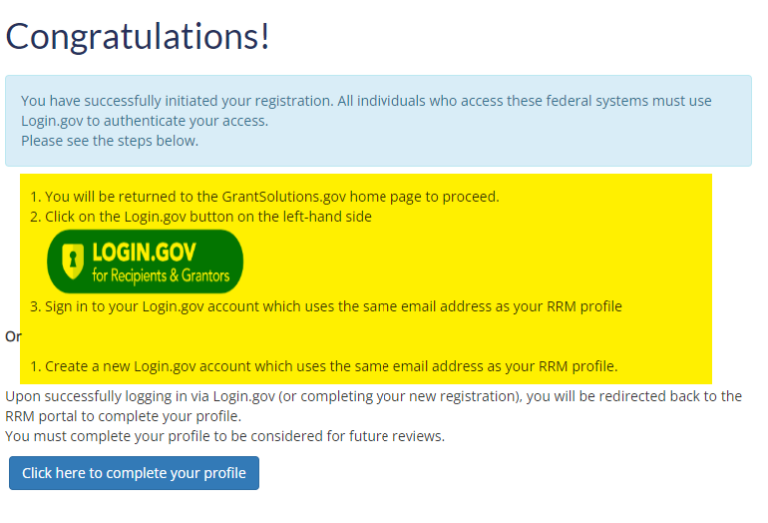Image resolution: width=768 pixels, height=523 pixels.
Task: Click step 1 about returning to home page
Action: [x=271, y=196]
